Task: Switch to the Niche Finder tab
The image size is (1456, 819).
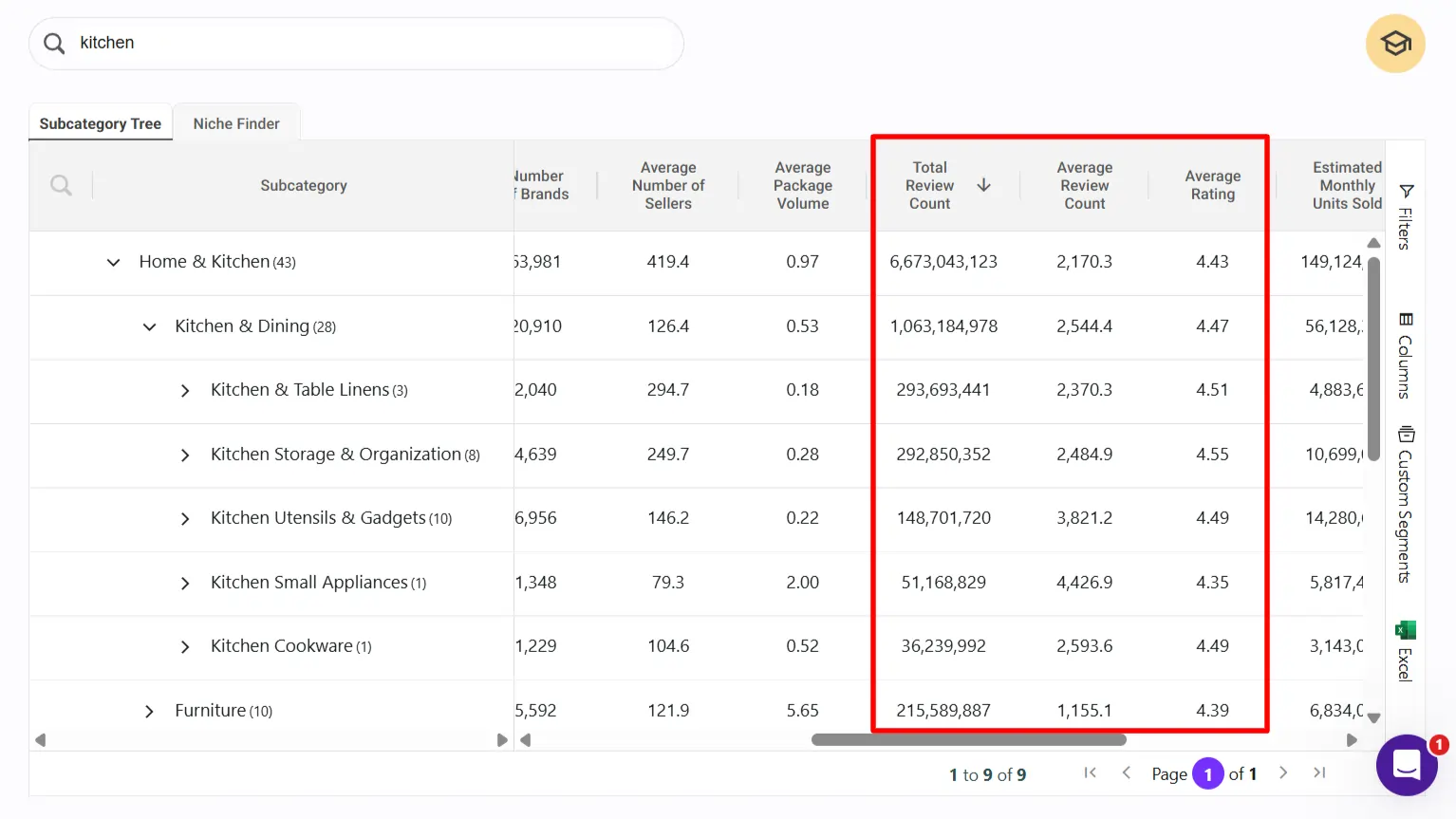Action: point(235,122)
